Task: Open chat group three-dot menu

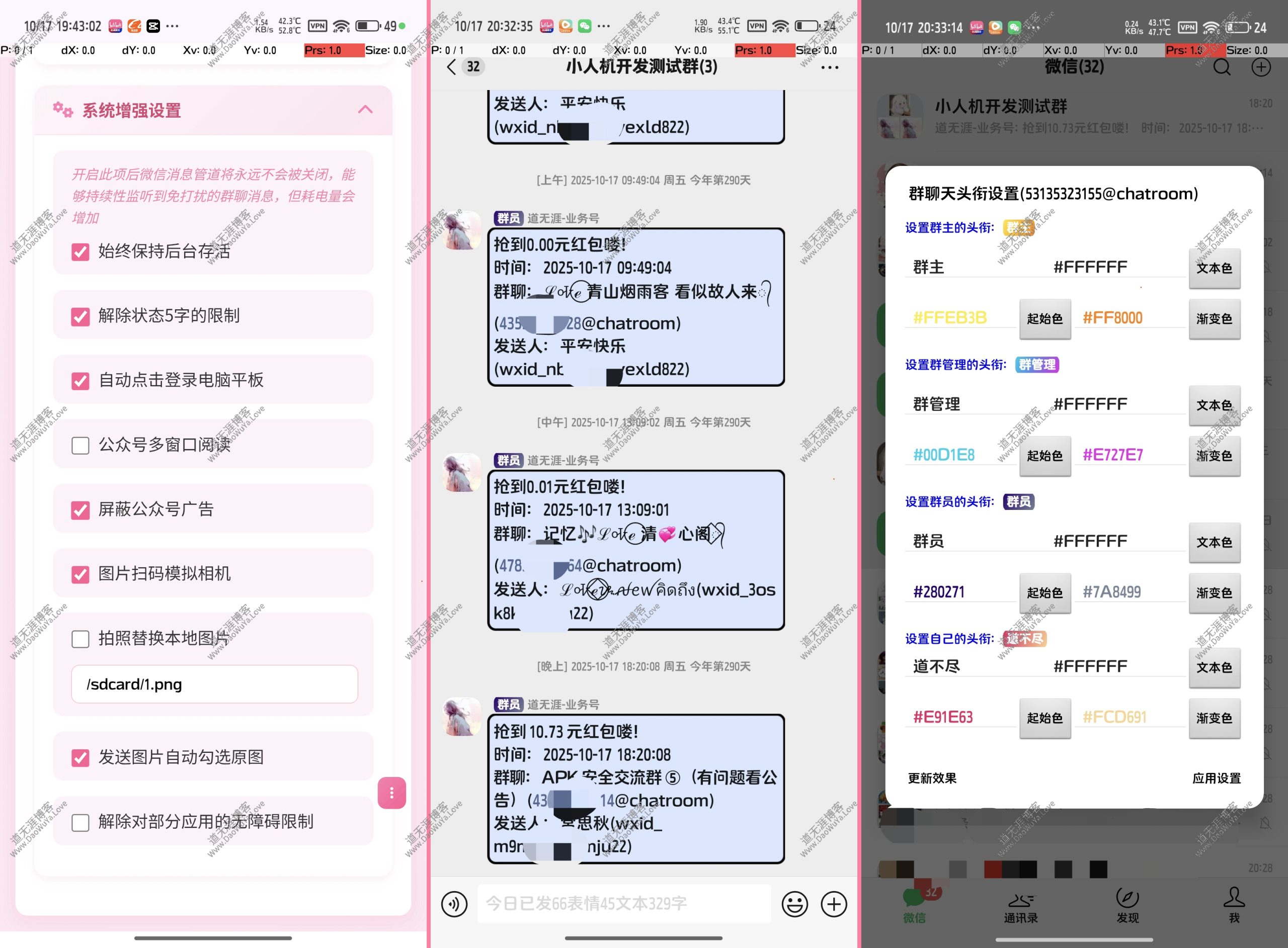Action: coord(829,68)
